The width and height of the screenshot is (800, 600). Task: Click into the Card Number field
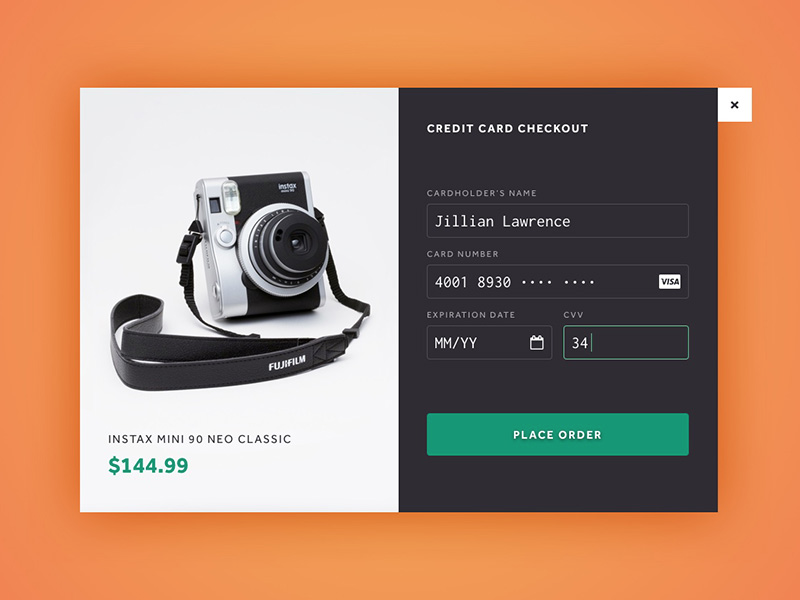click(558, 282)
